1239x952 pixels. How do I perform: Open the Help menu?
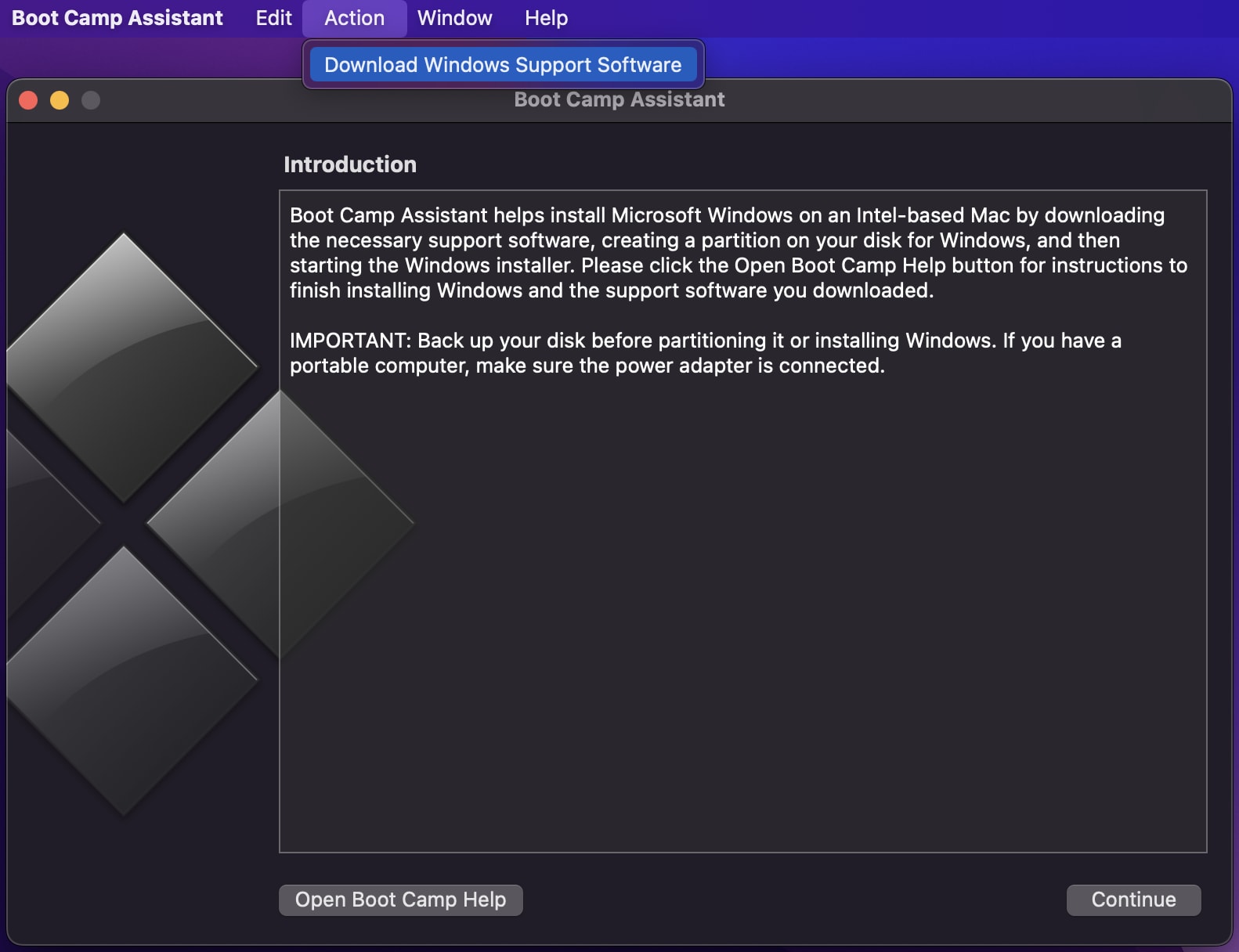(546, 18)
